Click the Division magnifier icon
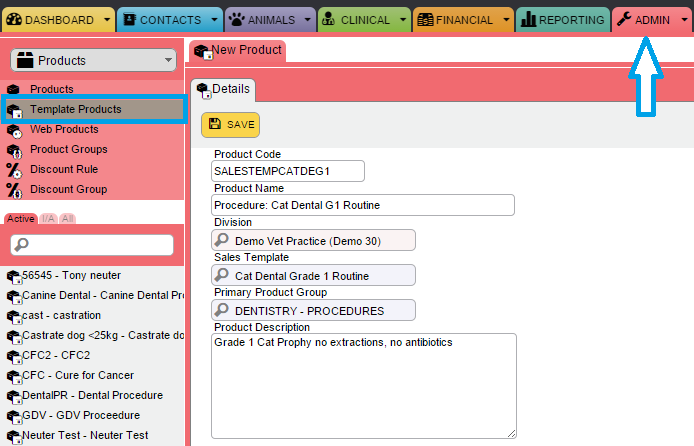Viewport: 694px width, 446px height. tap(221, 240)
